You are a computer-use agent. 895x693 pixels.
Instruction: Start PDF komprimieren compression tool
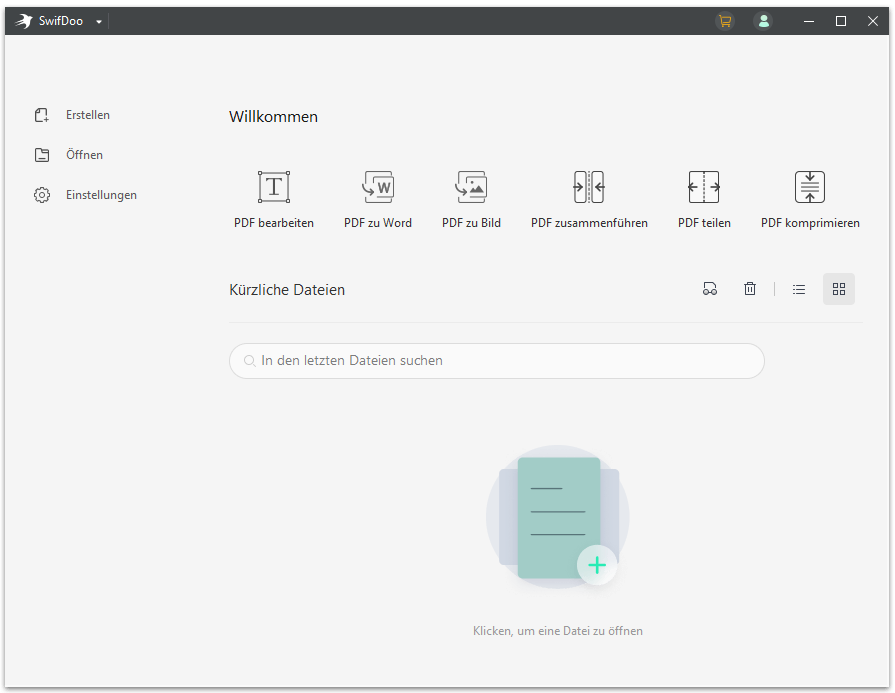click(810, 188)
